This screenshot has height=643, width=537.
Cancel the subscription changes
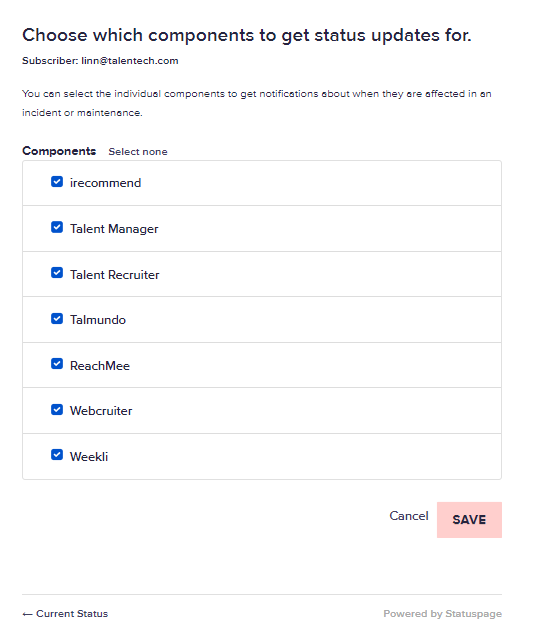[x=409, y=516]
